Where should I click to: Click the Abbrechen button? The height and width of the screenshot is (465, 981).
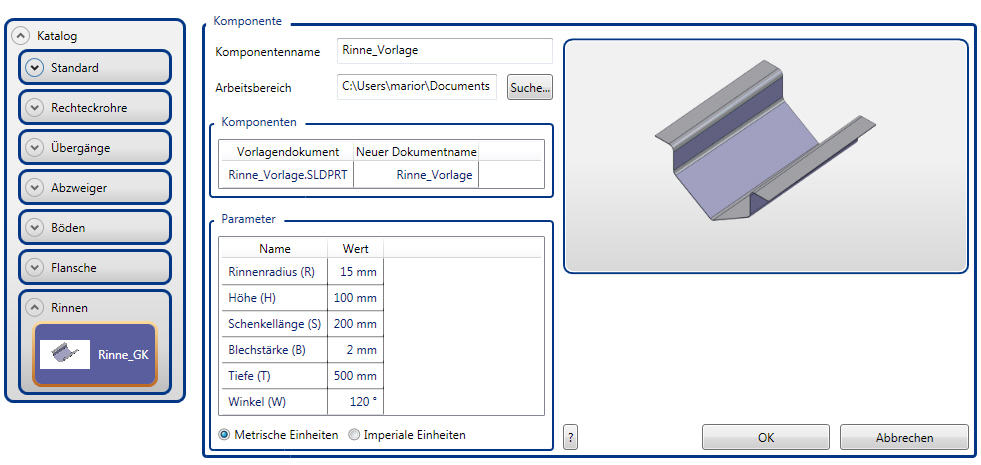[904, 437]
